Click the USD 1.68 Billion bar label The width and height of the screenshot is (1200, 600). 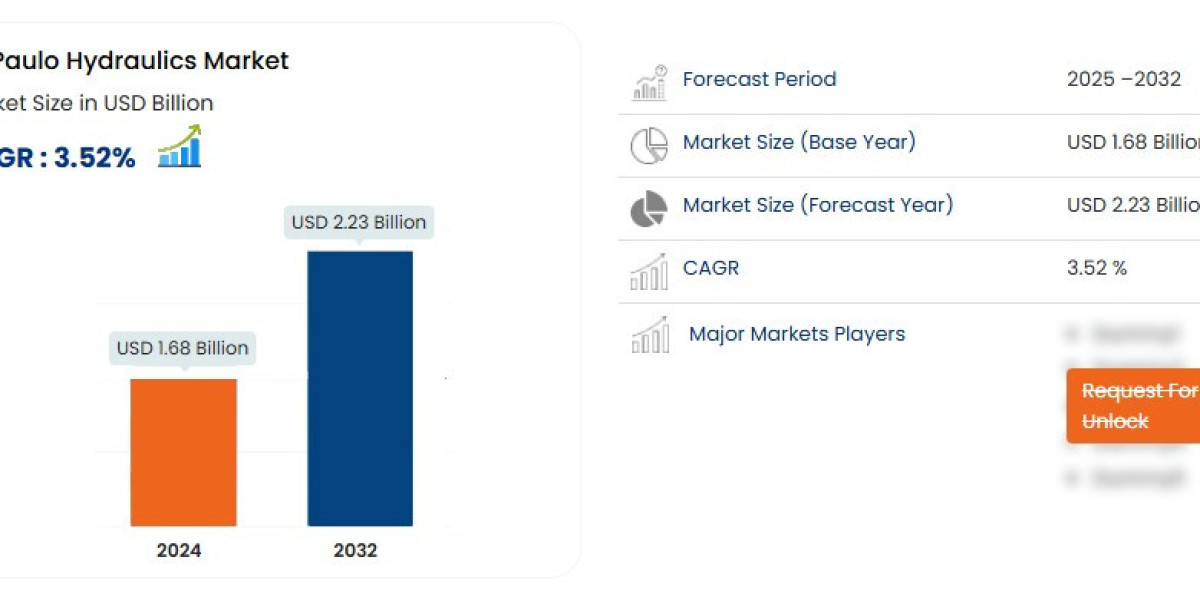click(x=182, y=348)
